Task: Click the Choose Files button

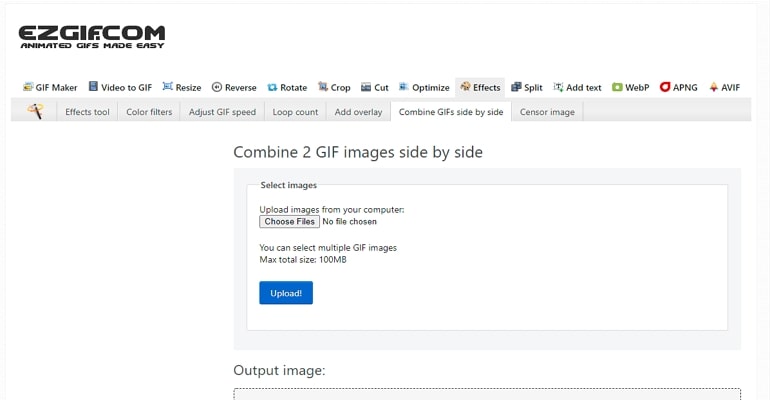Action: point(290,221)
